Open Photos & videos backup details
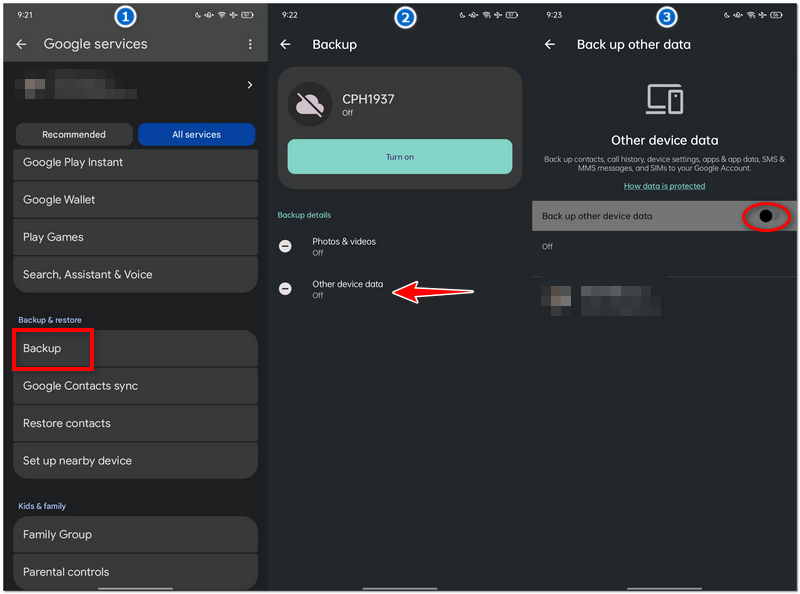Image resolution: width=800 pixels, height=594 pixels. [x=400, y=246]
